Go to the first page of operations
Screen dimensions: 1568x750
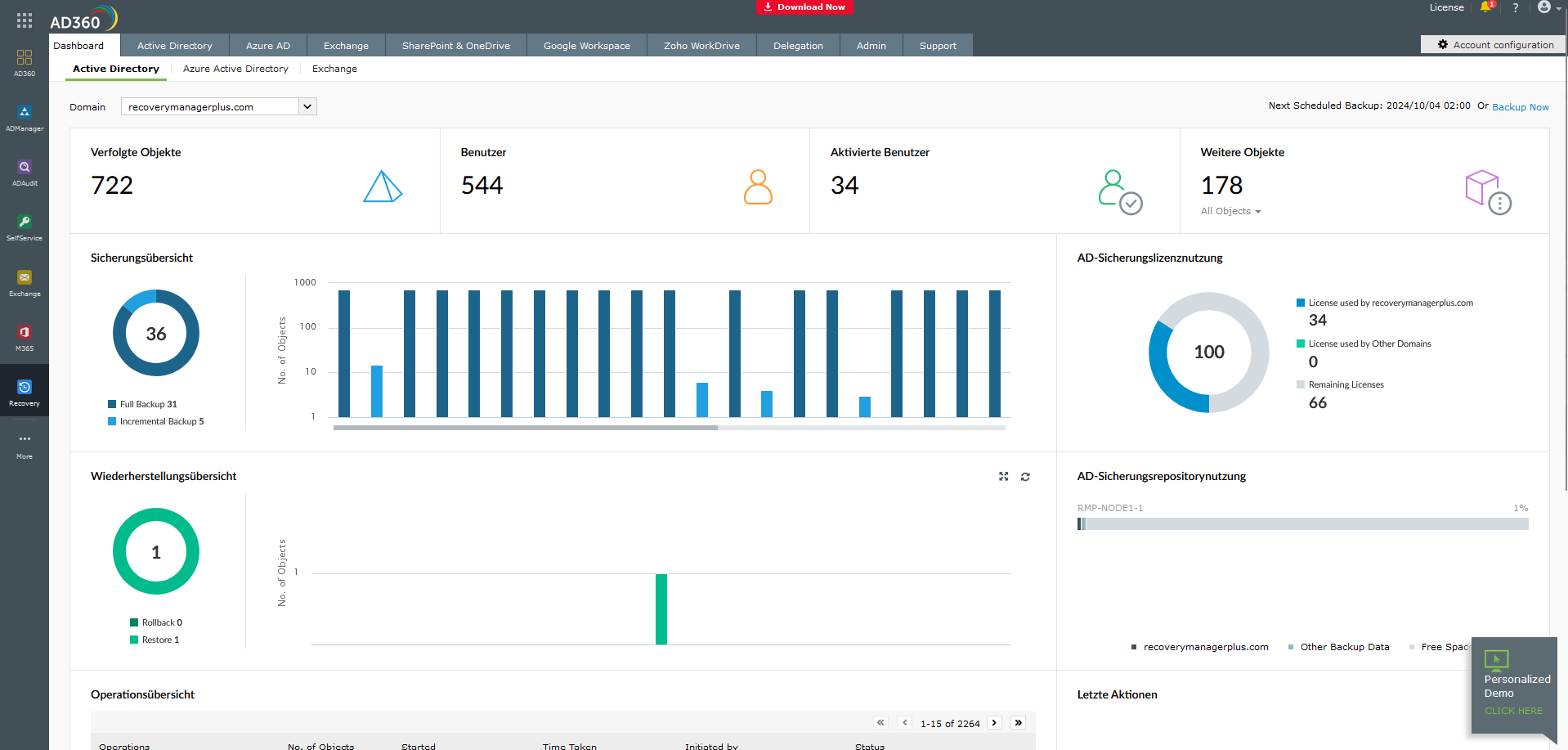coord(880,723)
